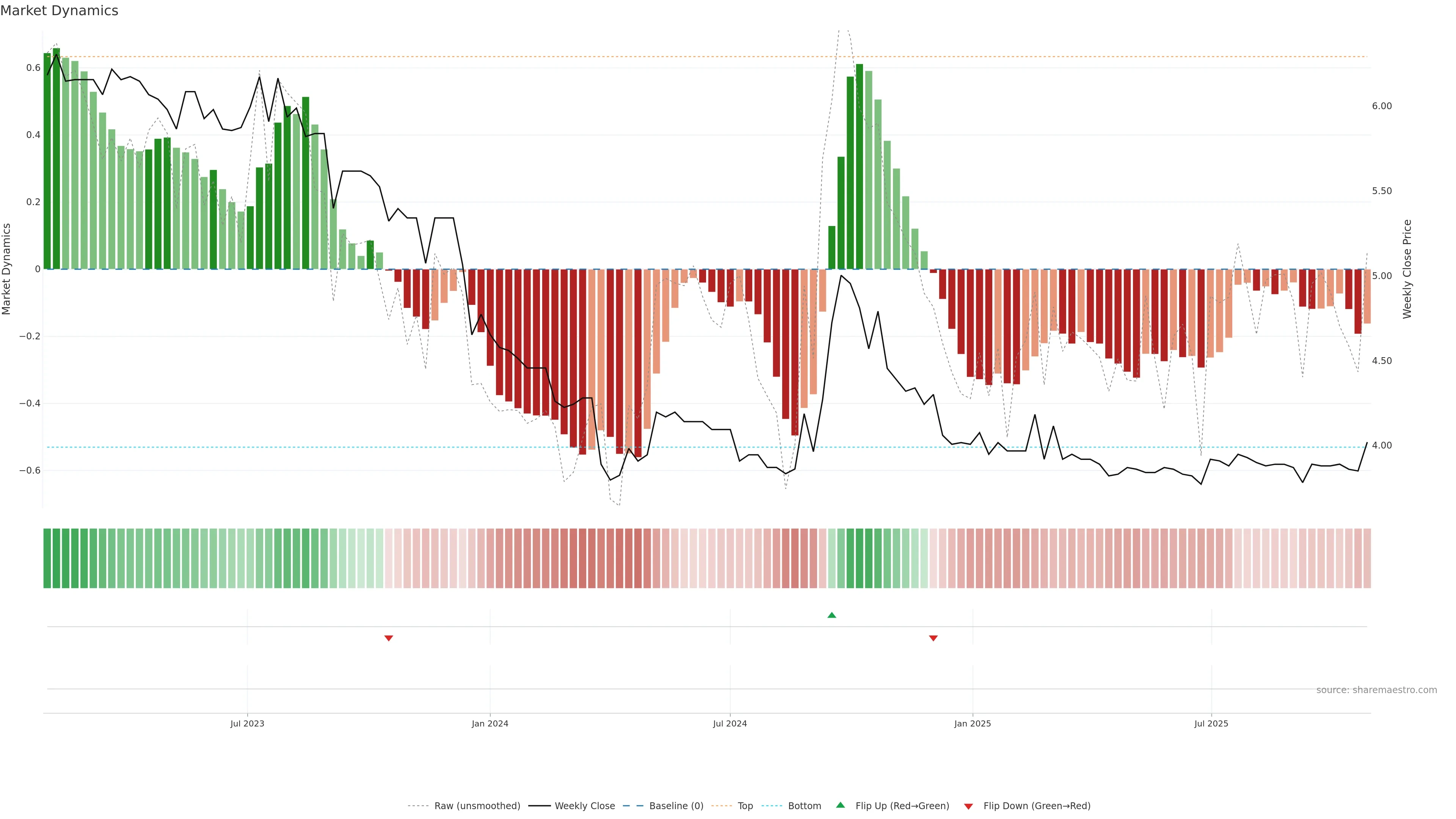This screenshot has width=1456, height=819.
Task: Click the red triangle icon in the legend
Action: click(968, 806)
